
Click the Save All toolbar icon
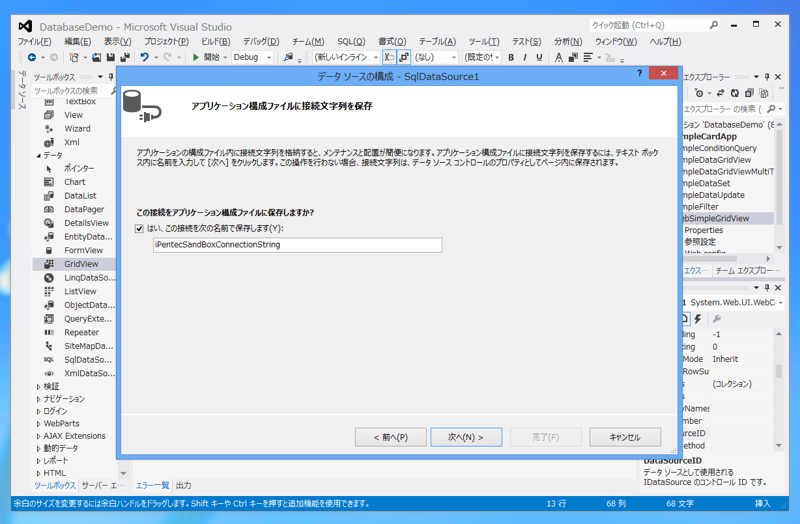coord(124,58)
